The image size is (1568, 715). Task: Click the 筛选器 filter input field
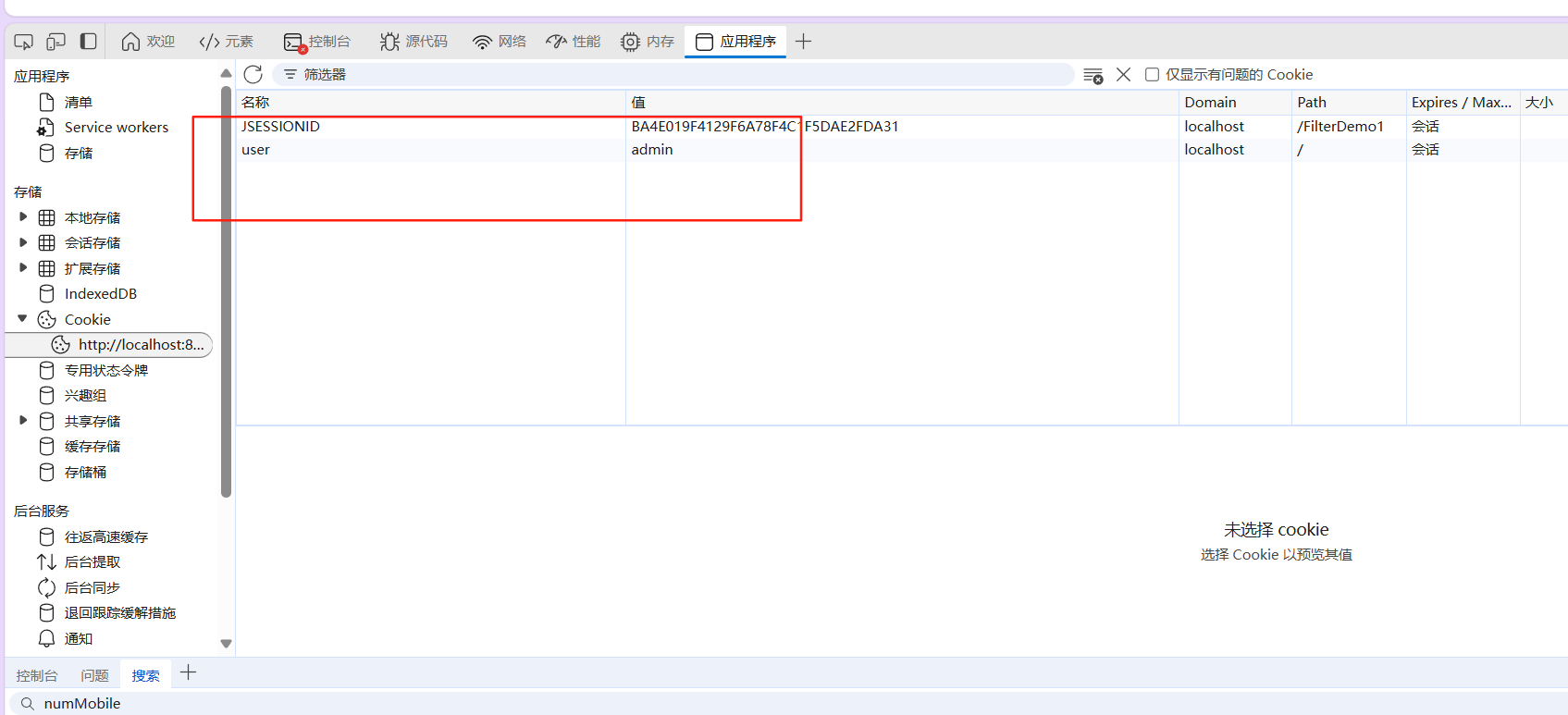pyautogui.click(x=673, y=75)
